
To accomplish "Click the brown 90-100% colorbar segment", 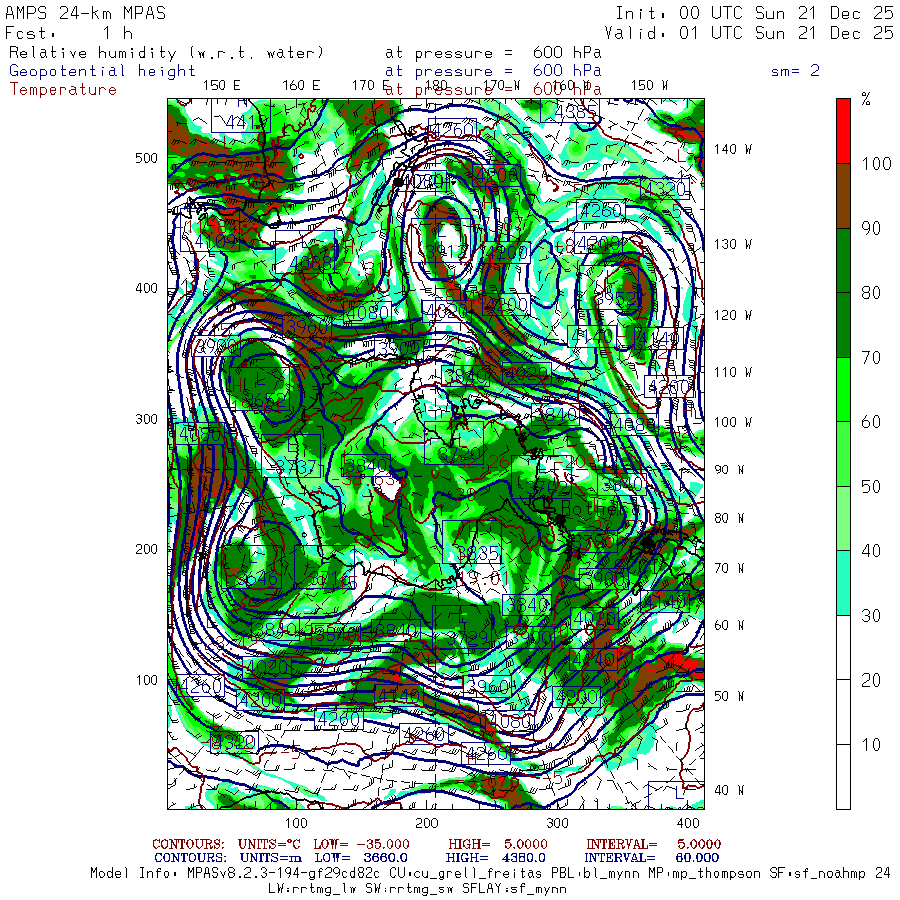I will [x=843, y=196].
